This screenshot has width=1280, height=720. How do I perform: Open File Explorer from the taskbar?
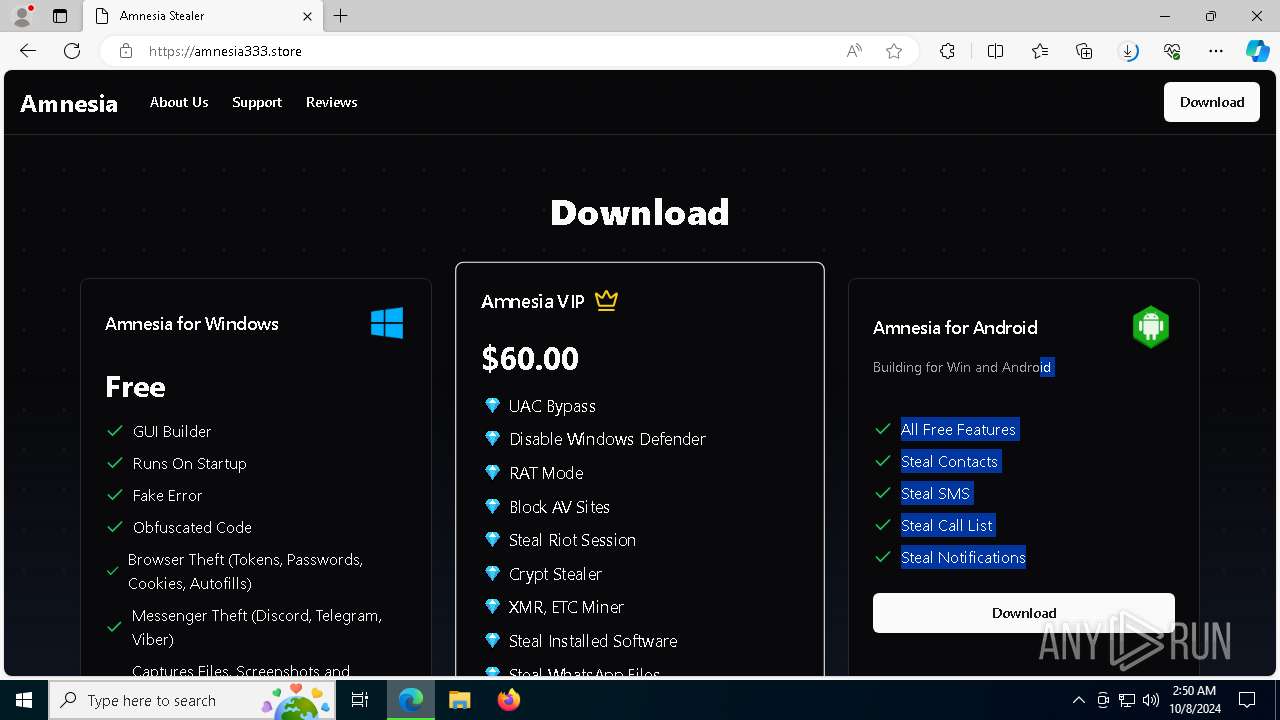(x=459, y=700)
